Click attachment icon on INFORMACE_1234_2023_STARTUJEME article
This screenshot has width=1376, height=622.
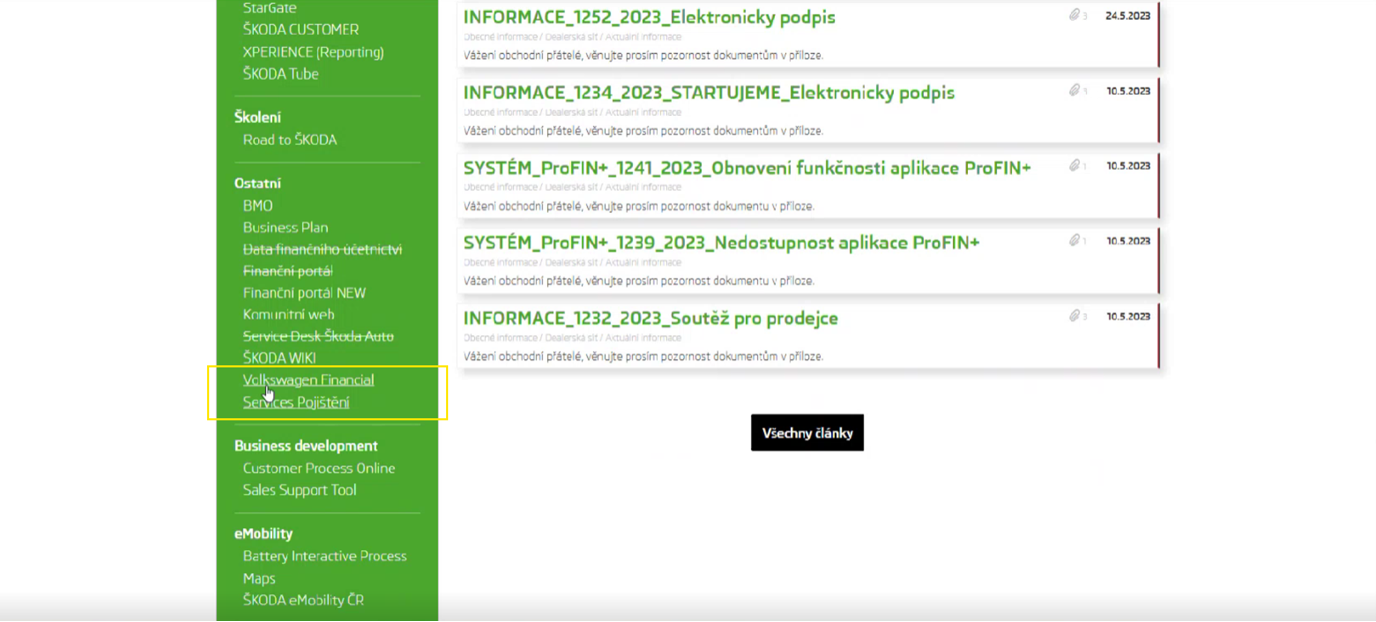(1074, 90)
